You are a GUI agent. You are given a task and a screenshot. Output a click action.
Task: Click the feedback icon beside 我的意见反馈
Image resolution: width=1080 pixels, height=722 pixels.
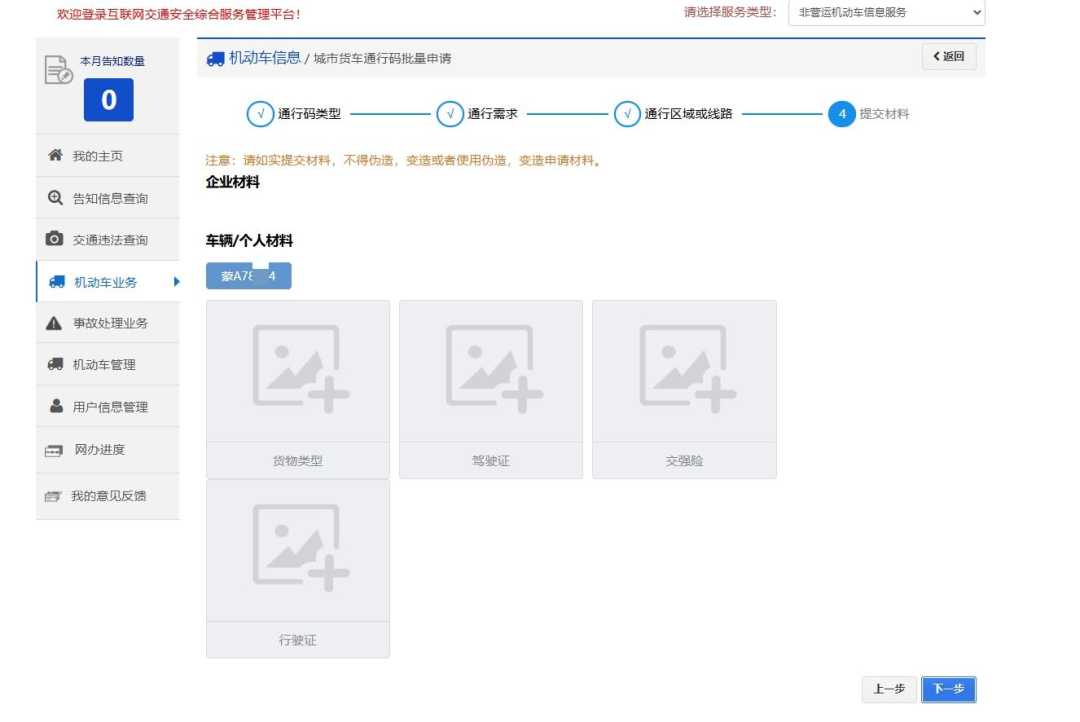tap(54, 496)
